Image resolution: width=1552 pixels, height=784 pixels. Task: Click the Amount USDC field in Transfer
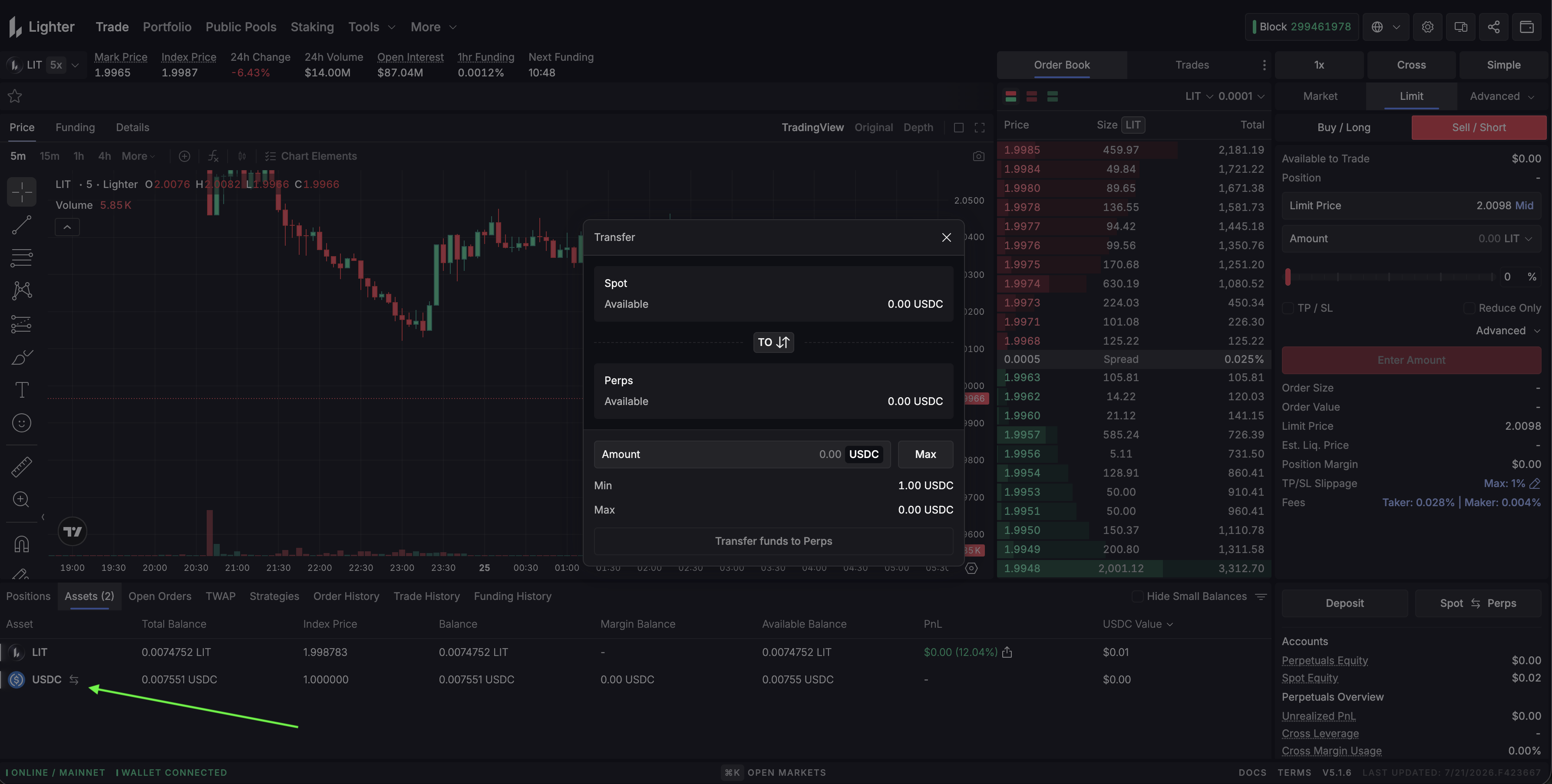[742, 455]
